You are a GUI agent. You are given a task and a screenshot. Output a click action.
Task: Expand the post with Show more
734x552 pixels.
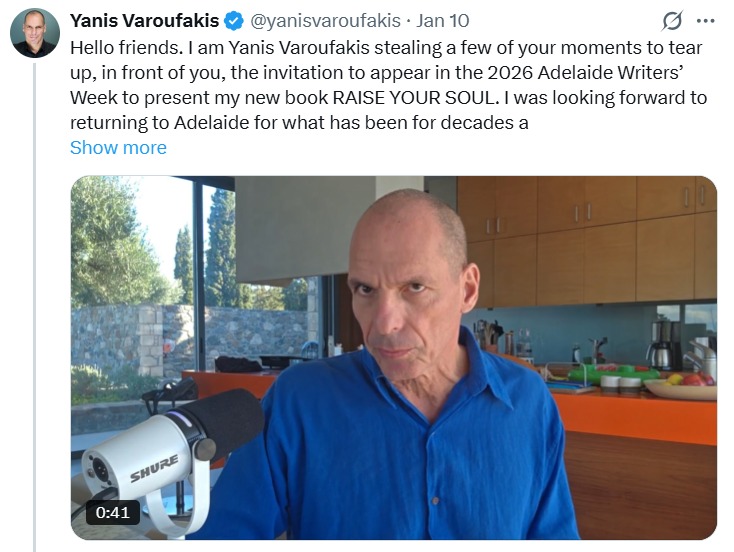[118, 147]
